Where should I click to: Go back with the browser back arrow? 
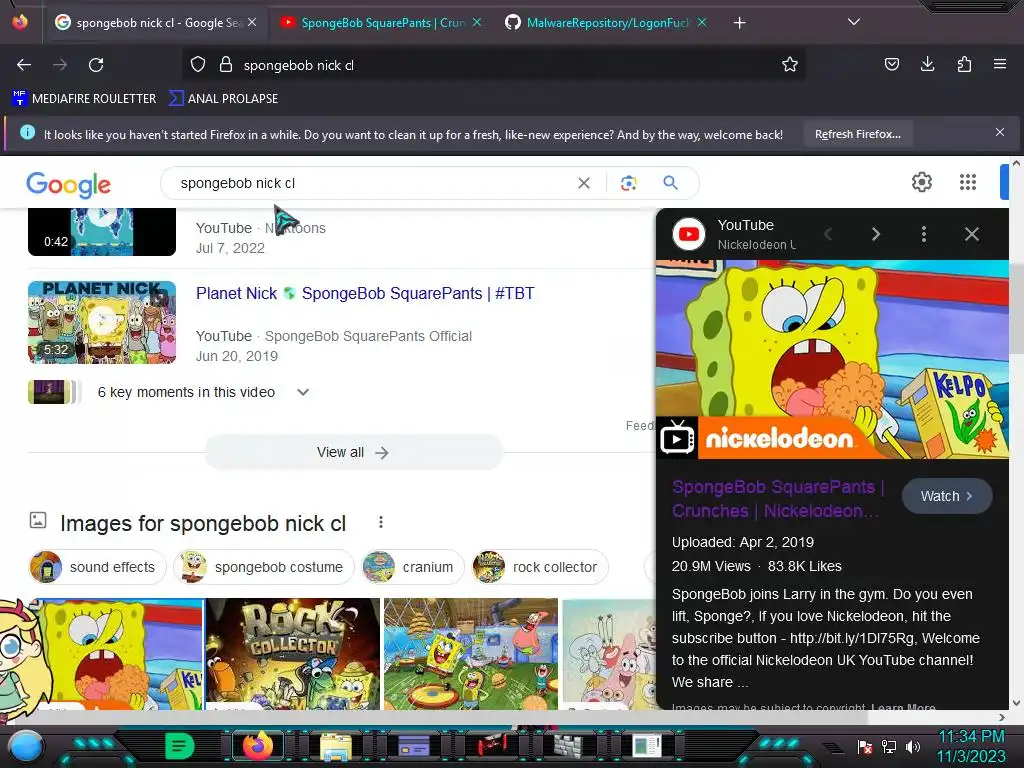pos(24,65)
